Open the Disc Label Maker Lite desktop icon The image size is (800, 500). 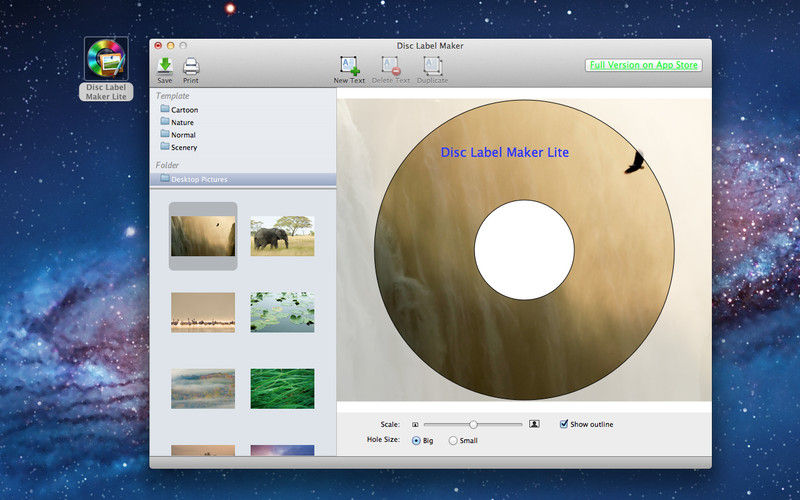[x=106, y=69]
